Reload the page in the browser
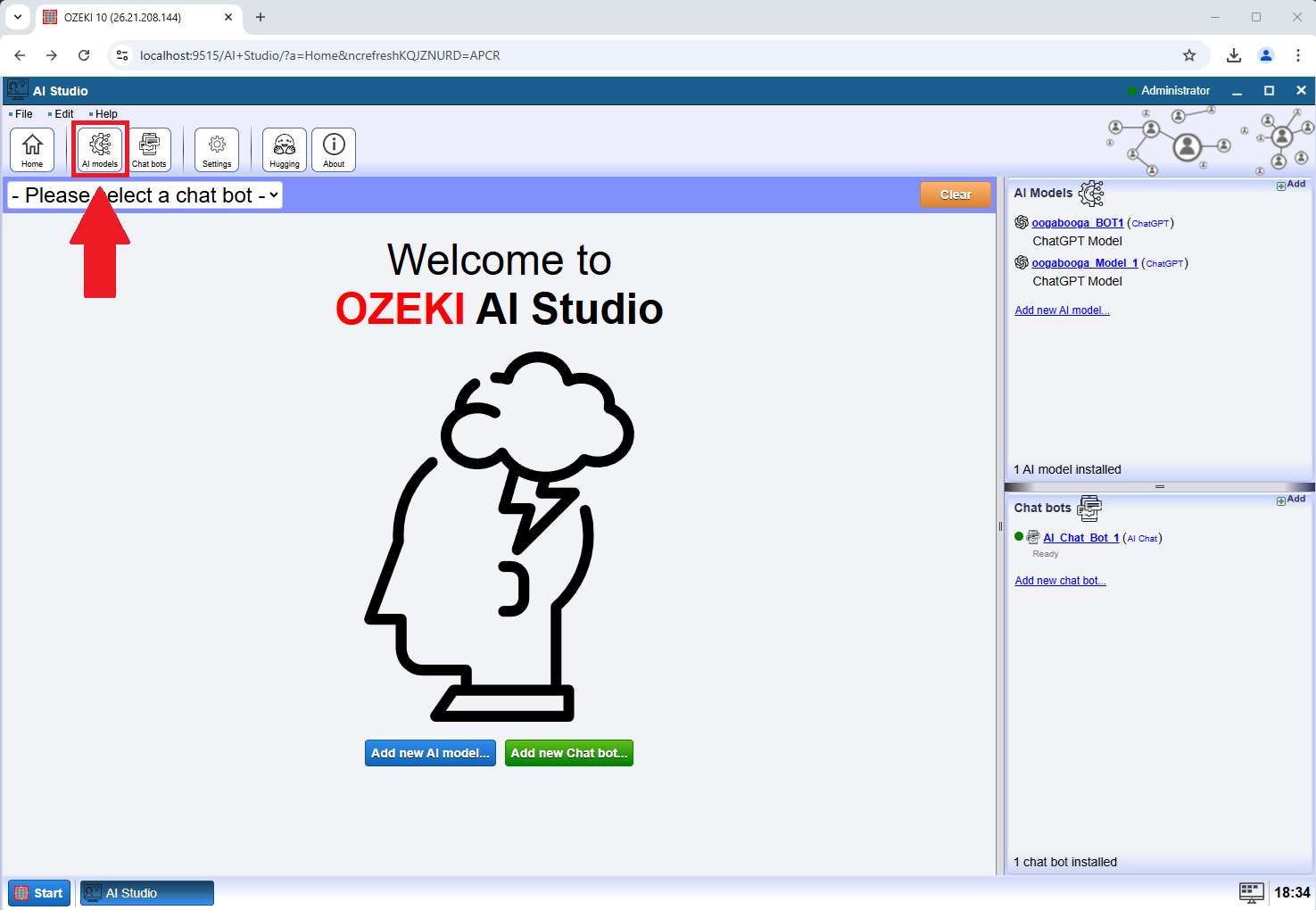This screenshot has height=910, width=1316. [x=84, y=55]
